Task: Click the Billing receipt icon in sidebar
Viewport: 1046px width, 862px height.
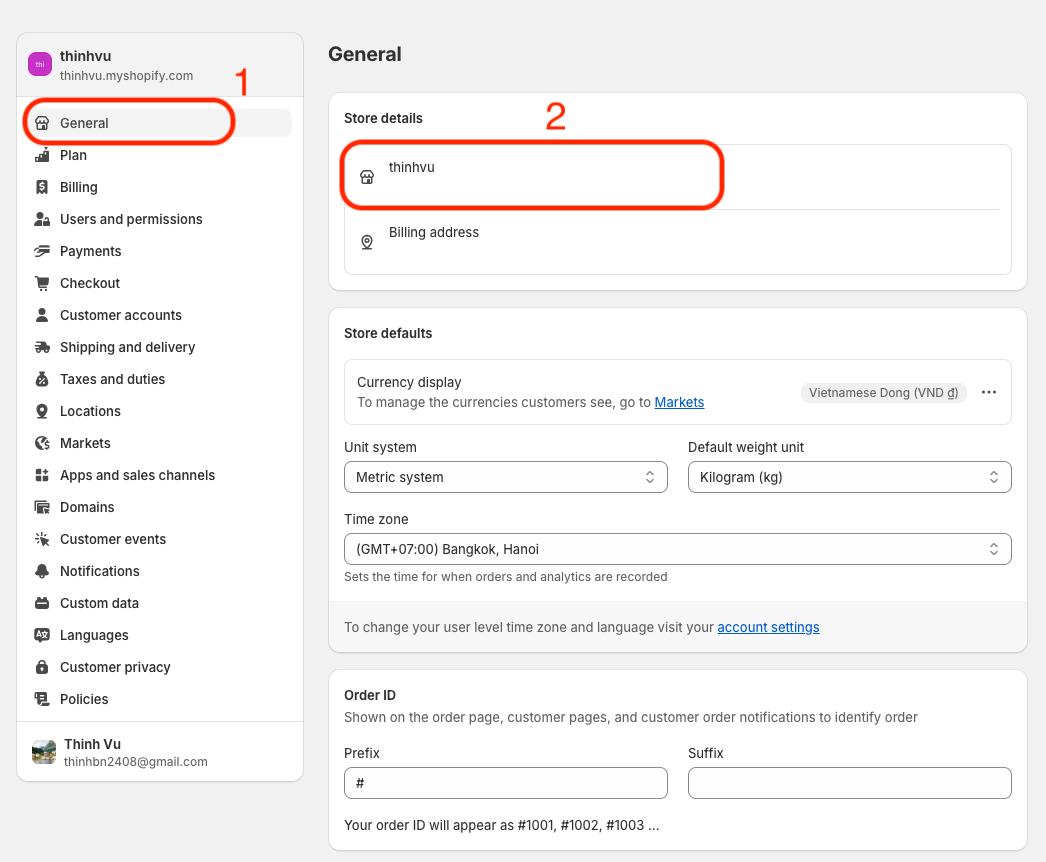Action: [x=42, y=187]
